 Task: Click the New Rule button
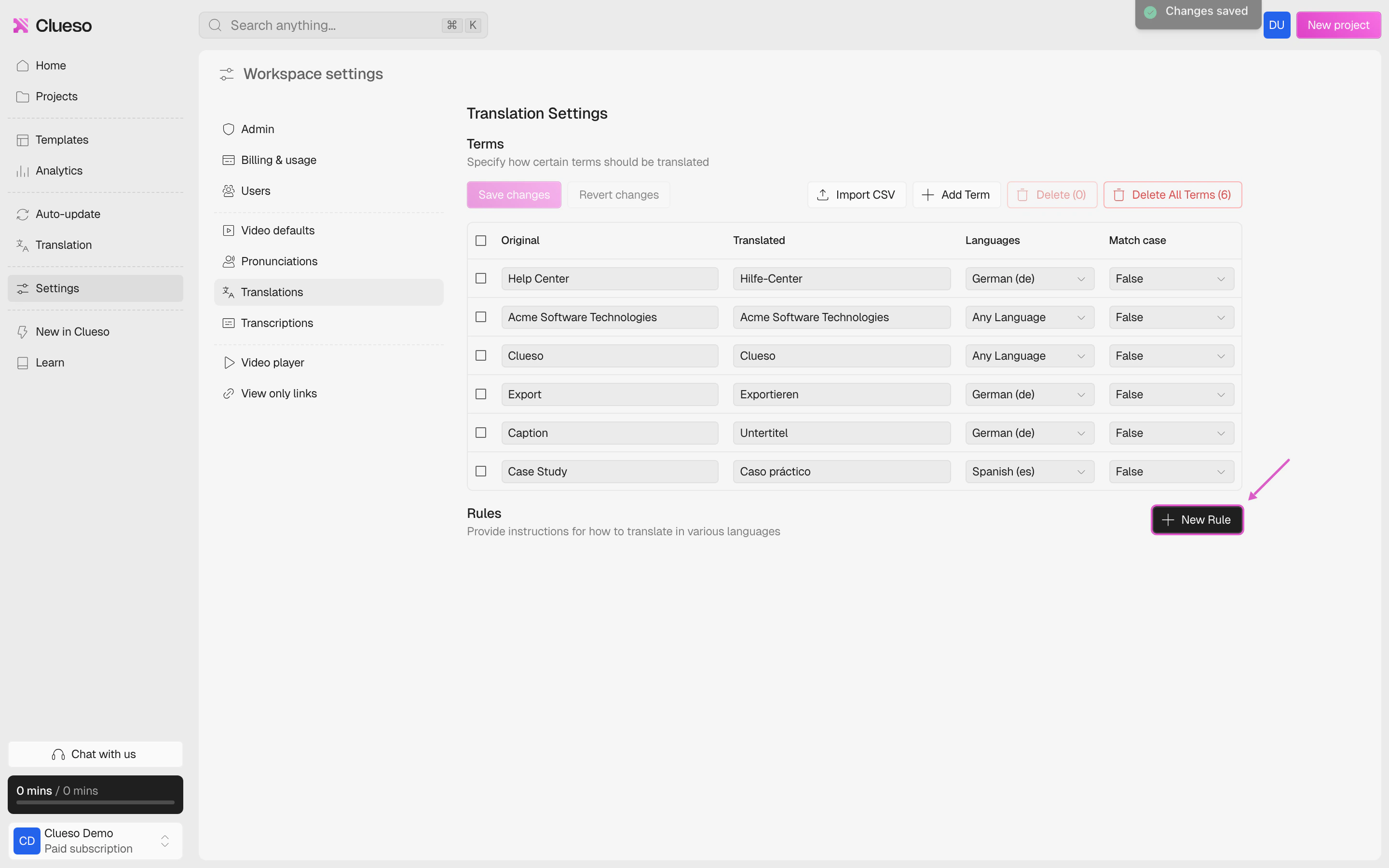pyautogui.click(x=1198, y=519)
